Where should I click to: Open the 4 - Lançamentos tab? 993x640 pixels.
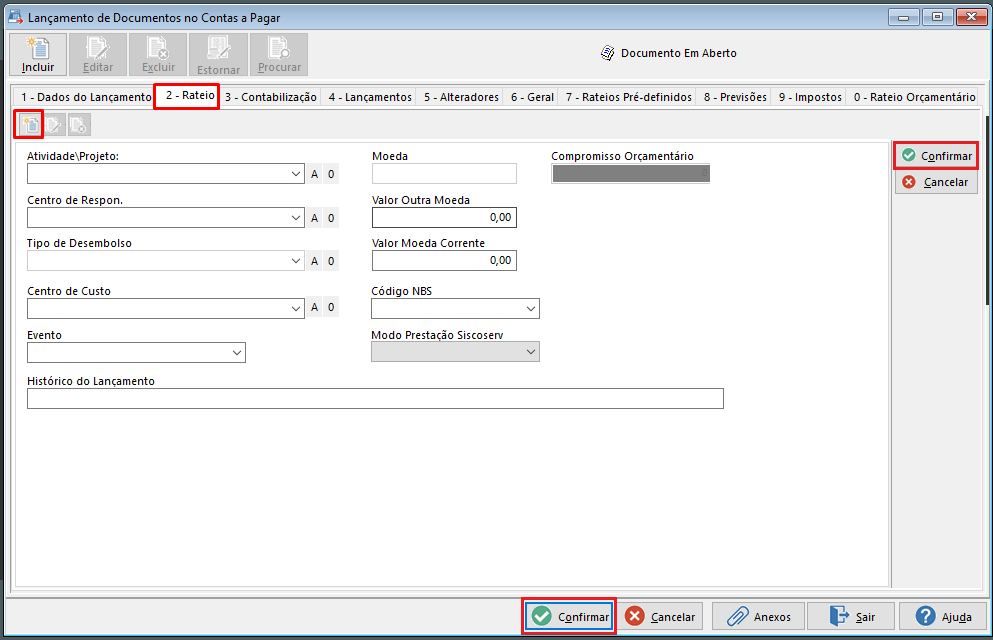pos(370,97)
